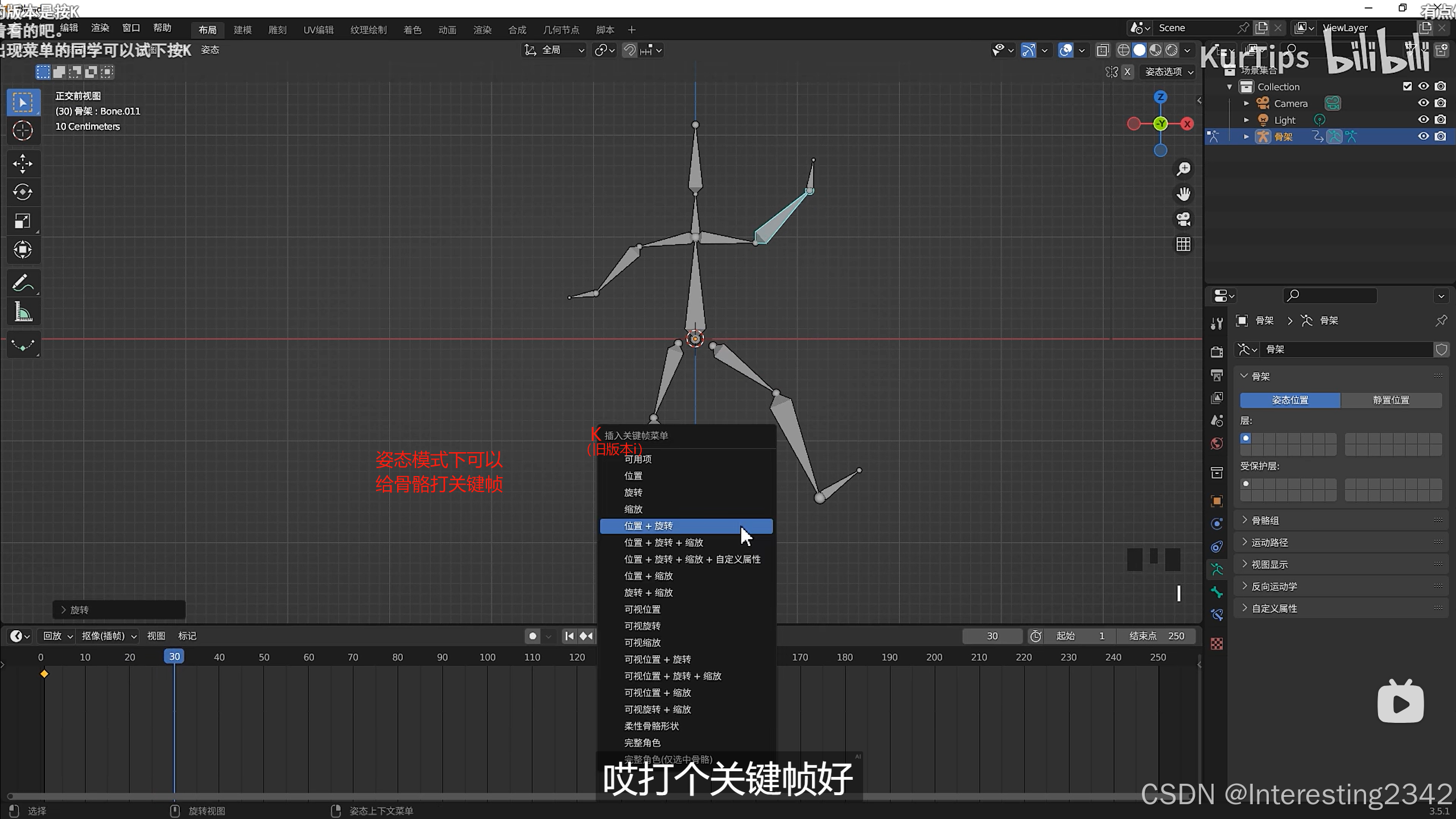1456x819 pixels.
Task: Click the camera view icon in viewport
Action: pos(1183,220)
